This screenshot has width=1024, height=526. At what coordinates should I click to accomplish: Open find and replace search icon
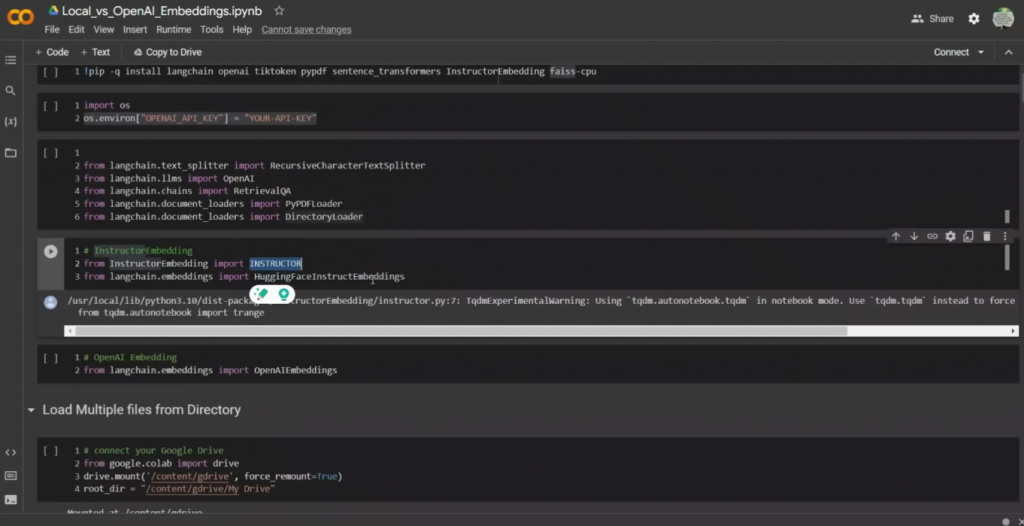10,91
